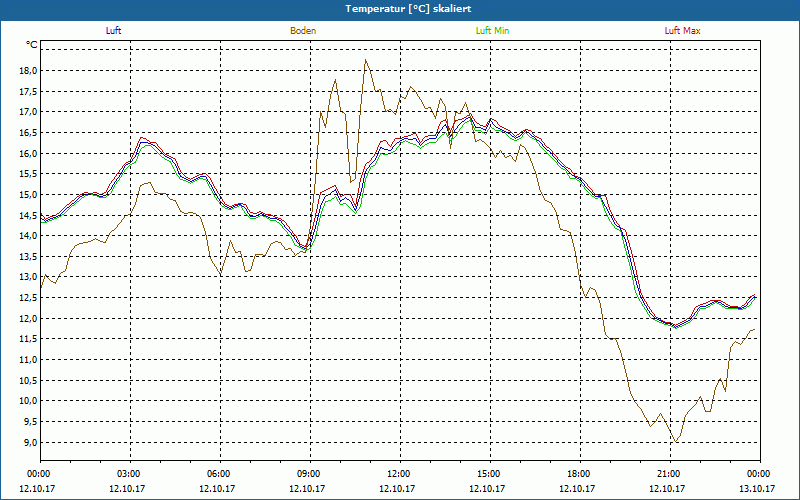The width and height of the screenshot is (800, 500).
Task: Click the 15,0 y-axis value
Action: (29, 194)
